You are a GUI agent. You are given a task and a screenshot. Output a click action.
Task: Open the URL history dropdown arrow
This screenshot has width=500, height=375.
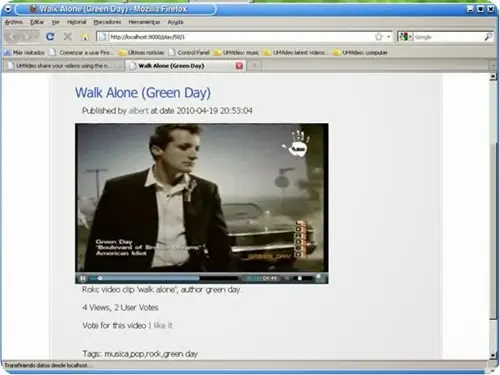pos(389,37)
